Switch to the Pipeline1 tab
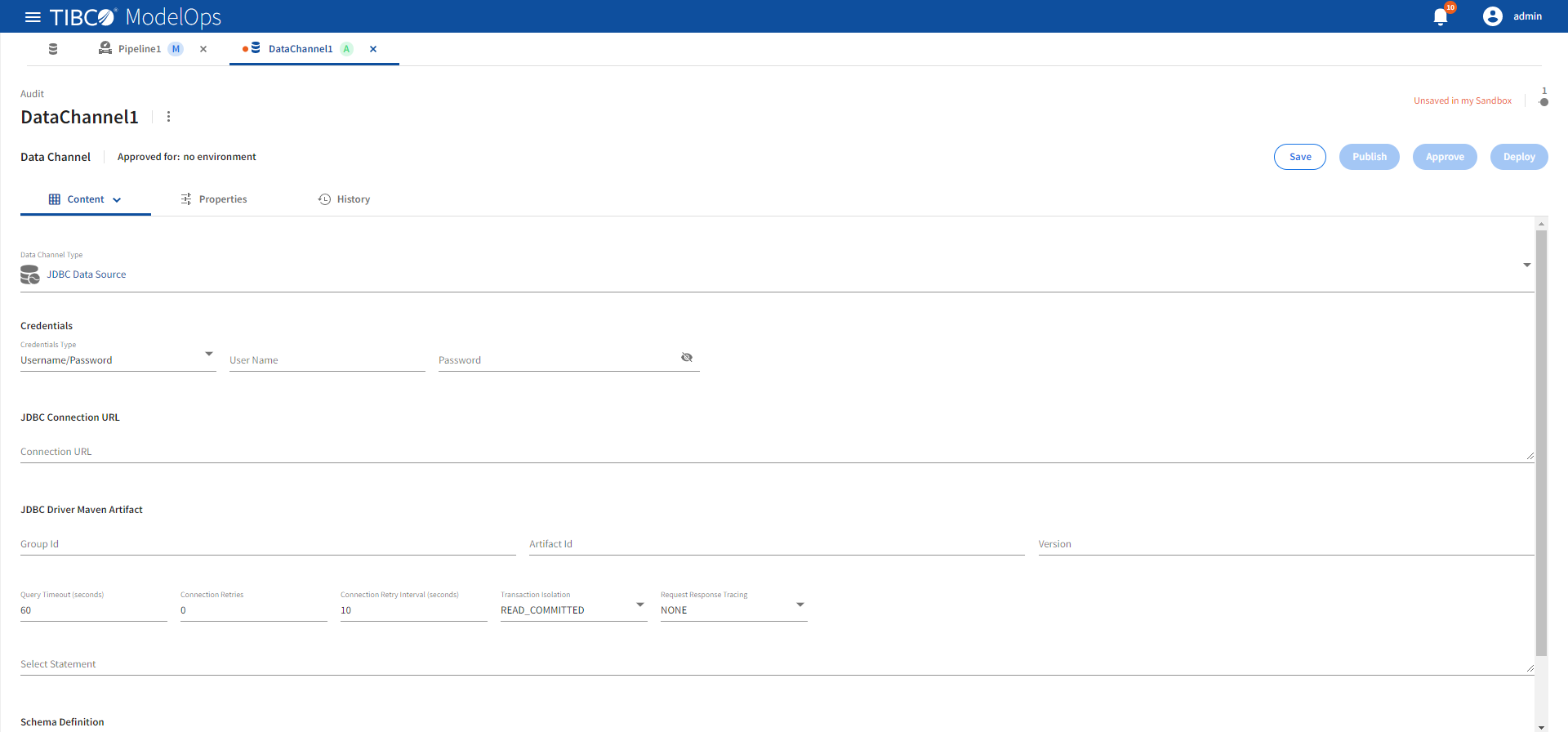Screen dimensions: 1568x732 pos(140,49)
